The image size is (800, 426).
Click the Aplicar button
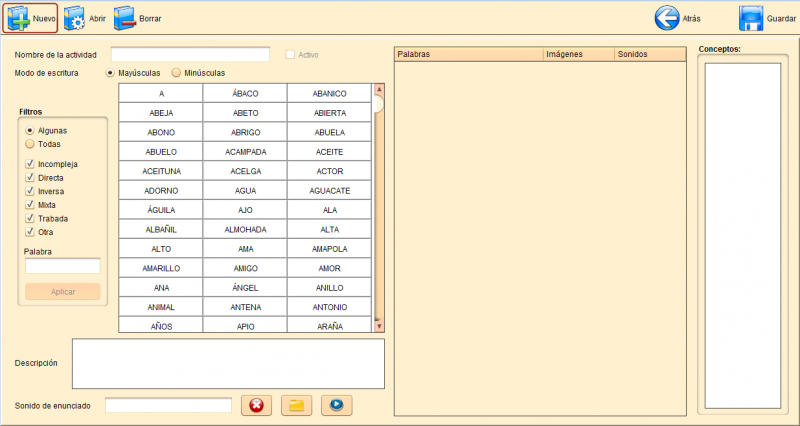pos(63,292)
